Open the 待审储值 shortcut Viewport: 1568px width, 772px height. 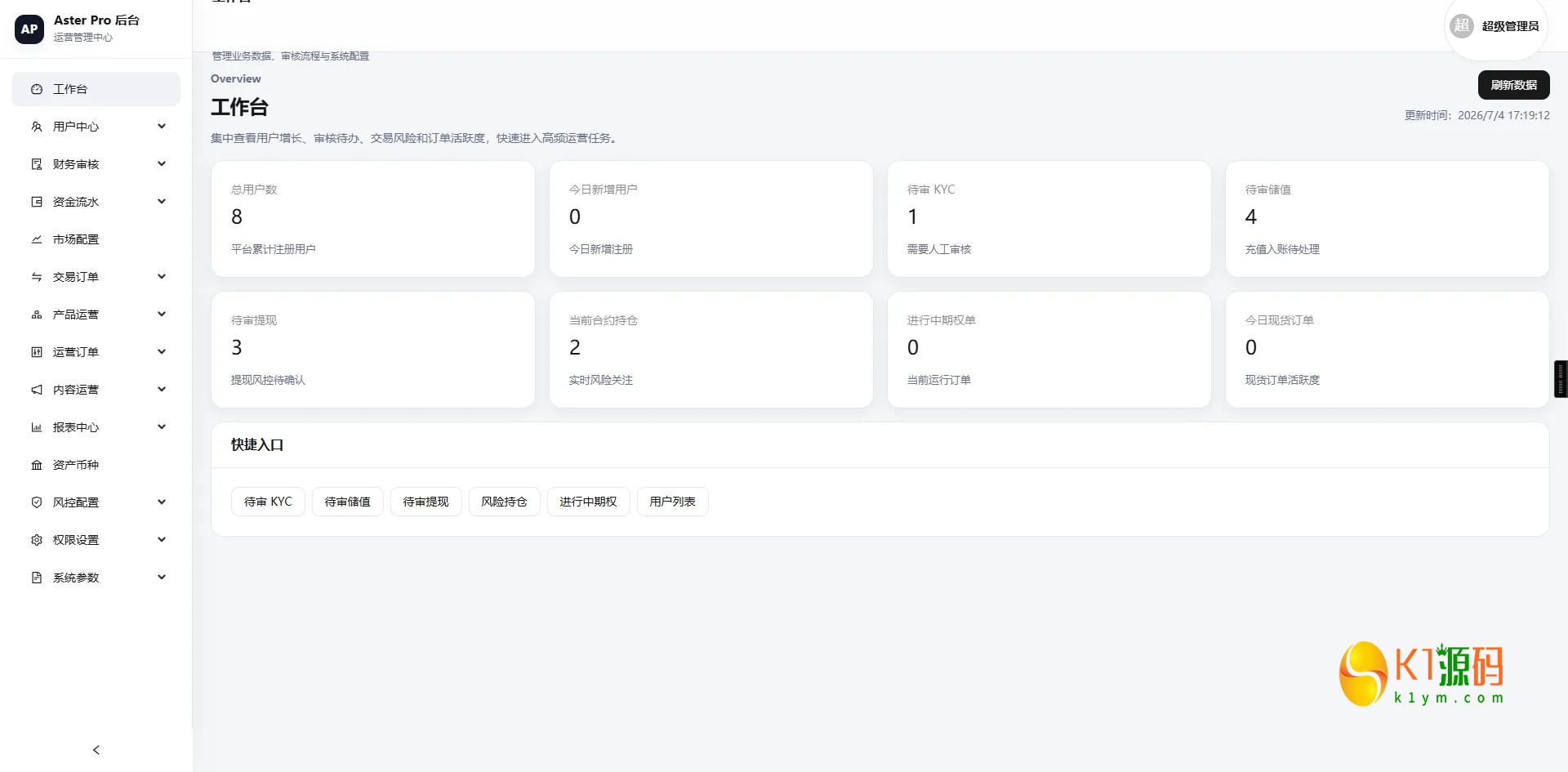pos(348,502)
